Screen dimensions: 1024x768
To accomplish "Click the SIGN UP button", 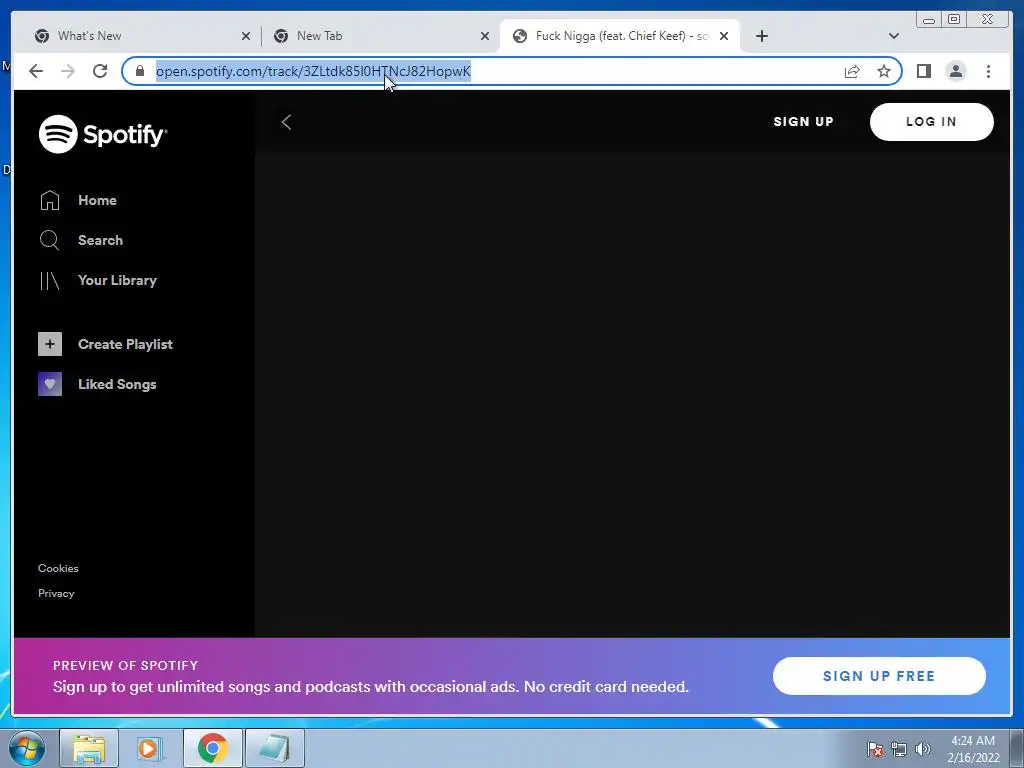I will 803,121.
